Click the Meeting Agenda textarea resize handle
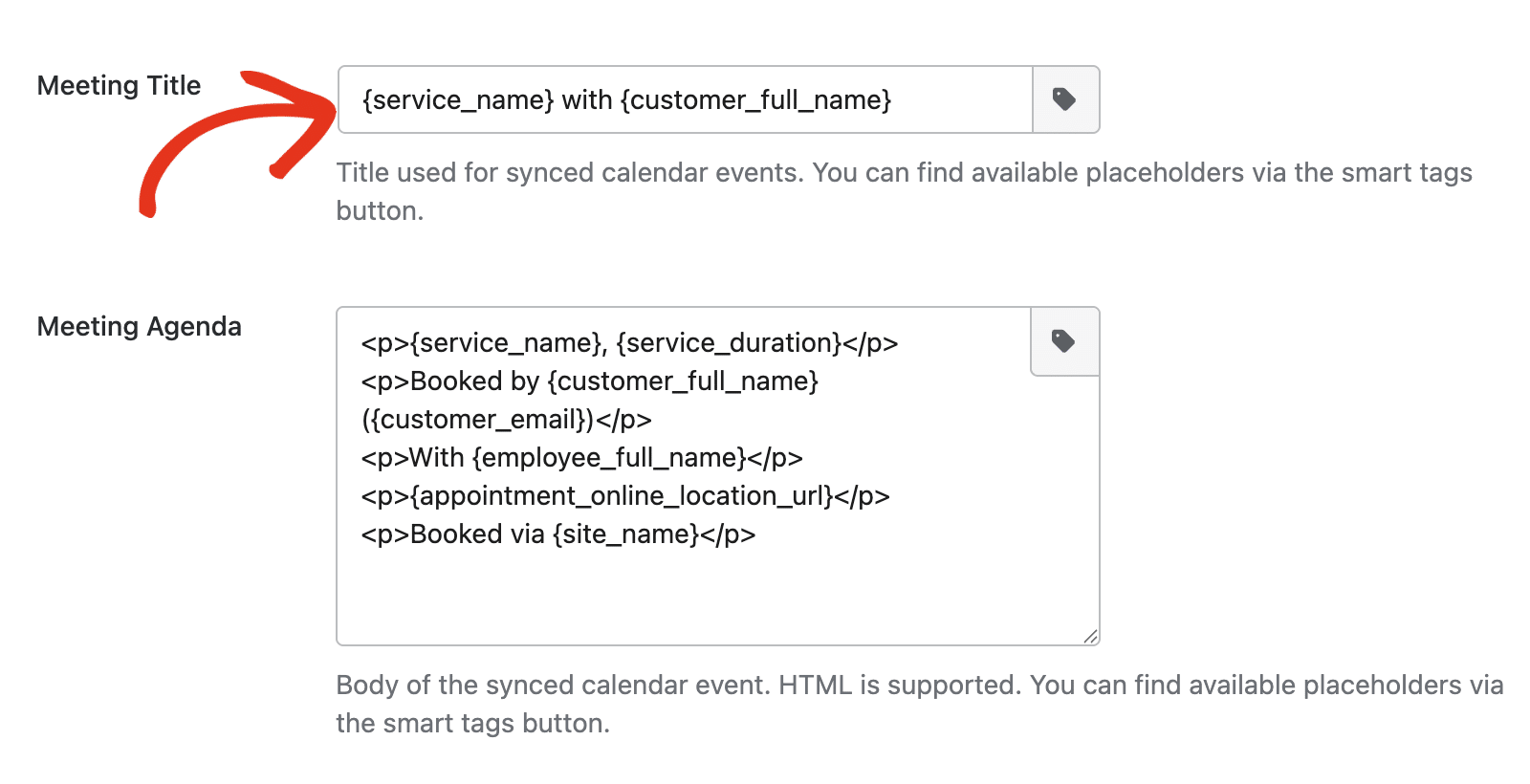Image resolution: width=1530 pixels, height=784 pixels. 1090,636
